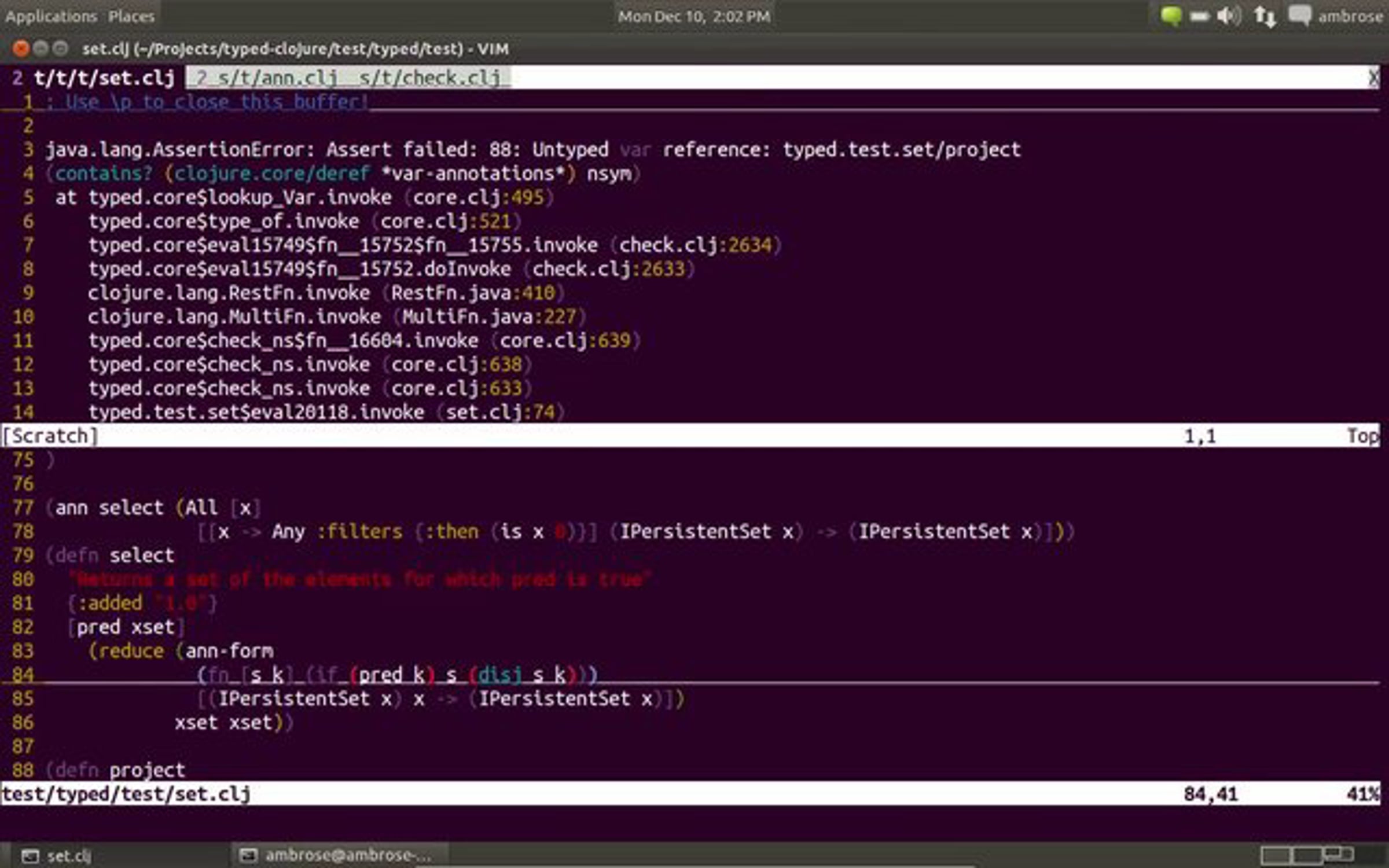
Task: Click 'xset xset' on line 86
Action: tap(223, 722)
